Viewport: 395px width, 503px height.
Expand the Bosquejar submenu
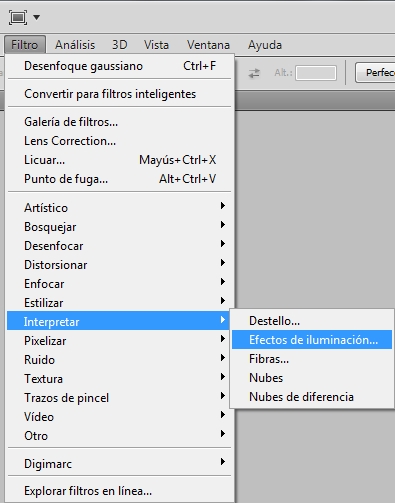pos(119,227)
